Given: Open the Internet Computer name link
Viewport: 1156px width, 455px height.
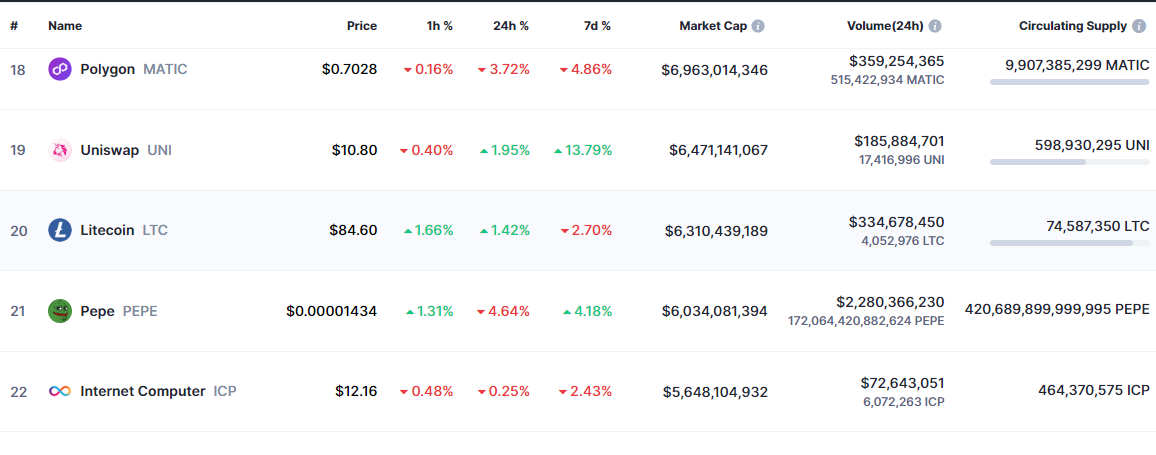Looking at the screenshot, I should click(143, 392).
